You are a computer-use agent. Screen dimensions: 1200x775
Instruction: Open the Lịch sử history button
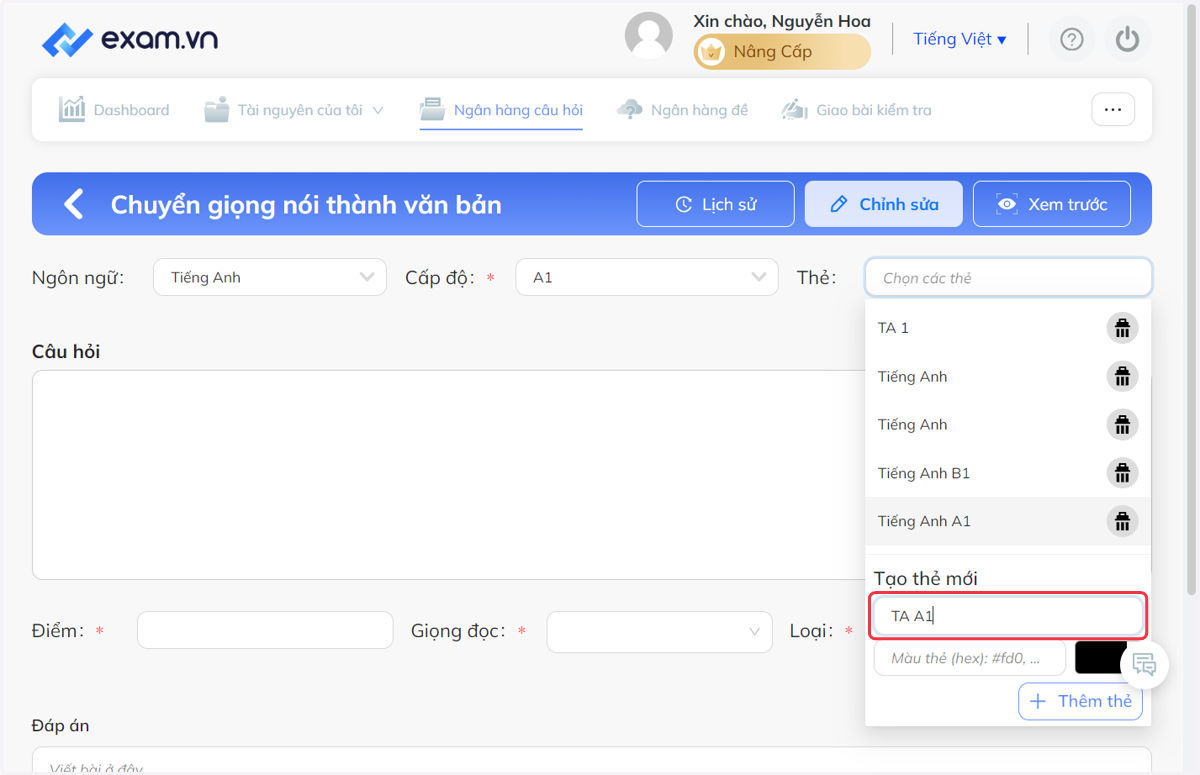pyautogui.click(x=715, y=204)
